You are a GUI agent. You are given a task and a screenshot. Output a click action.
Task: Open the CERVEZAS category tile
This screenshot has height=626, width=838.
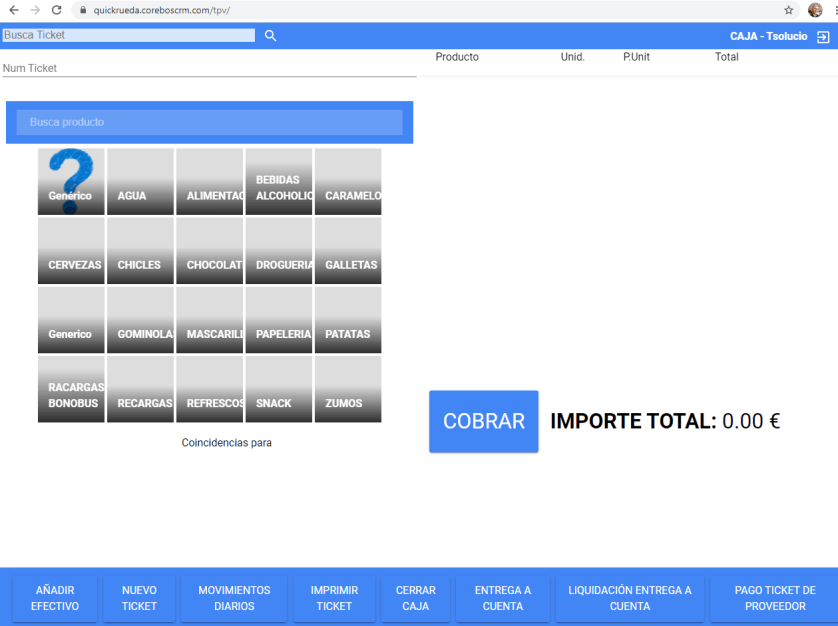71,251
